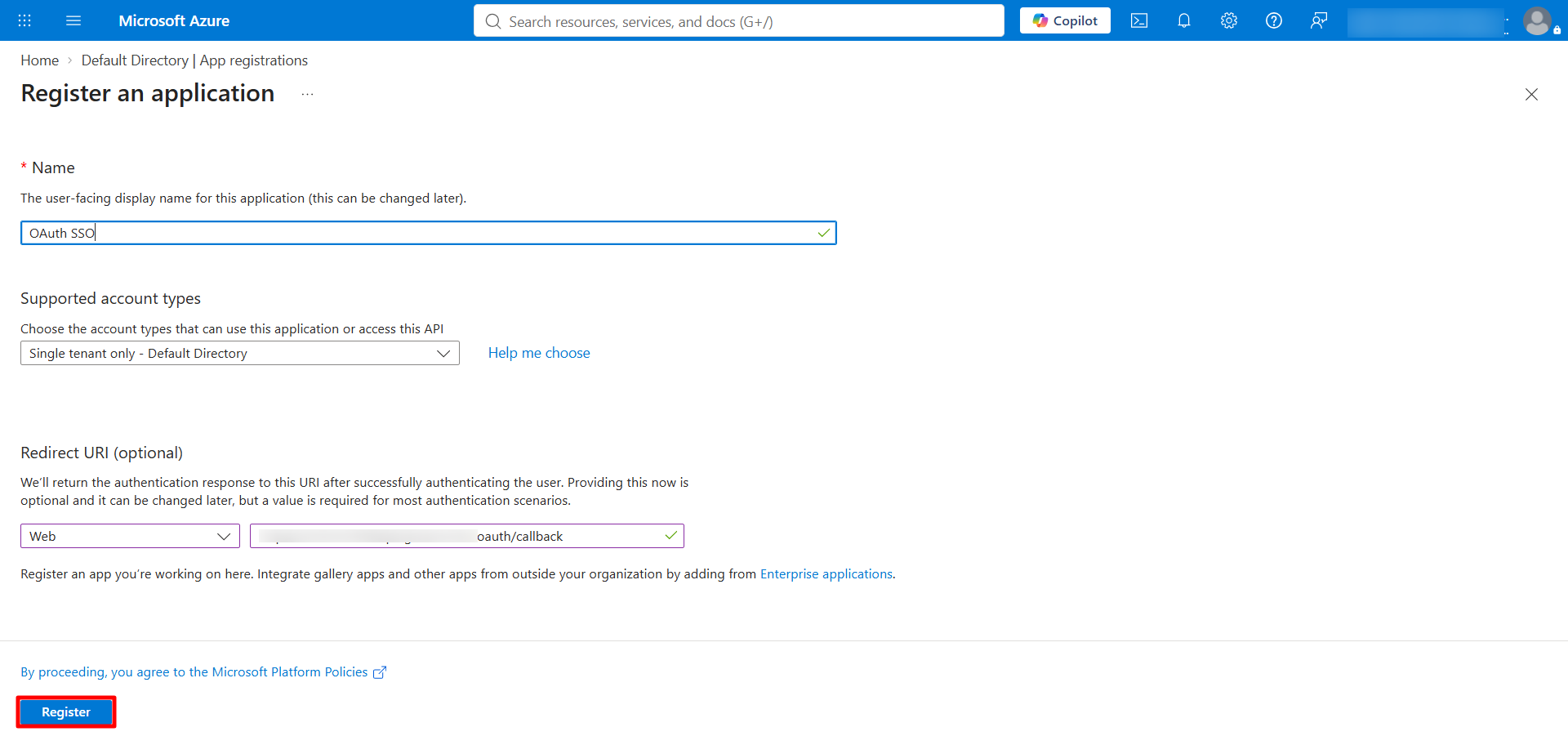Open the Enterprise applications link

tap(826, 574)
